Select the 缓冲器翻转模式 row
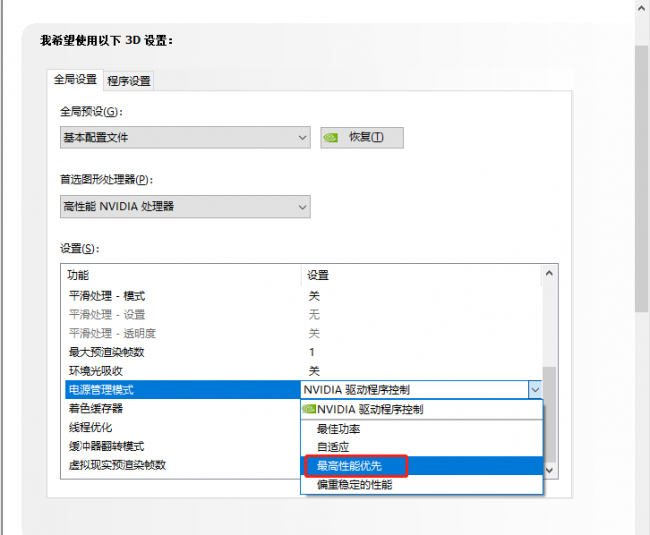 182,446
